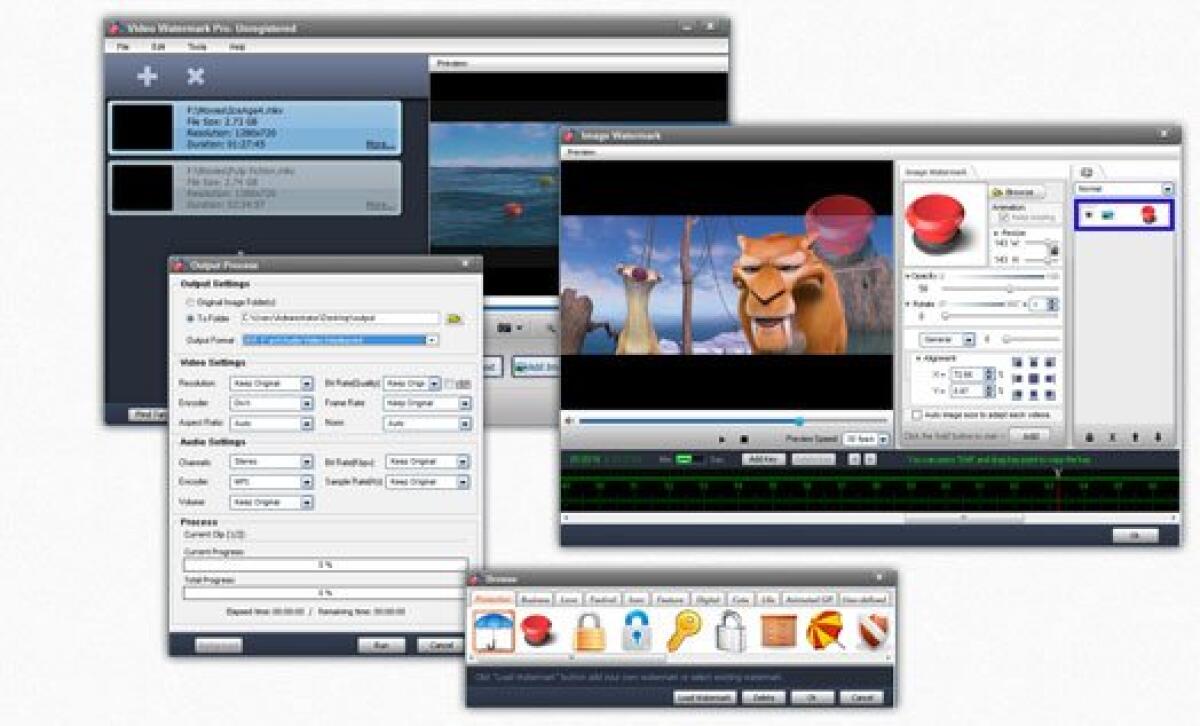Screen dimensions: 1200x726
Task: Select the Original Image Folder(s) radio option
Action: coord(188,300)
